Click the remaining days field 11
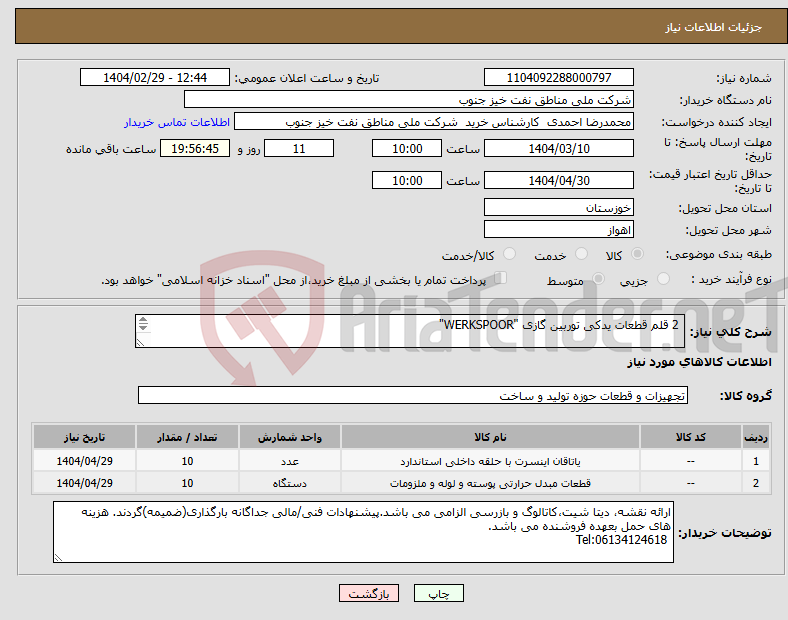Screen dimensions: 788x620 click(299, 149)
